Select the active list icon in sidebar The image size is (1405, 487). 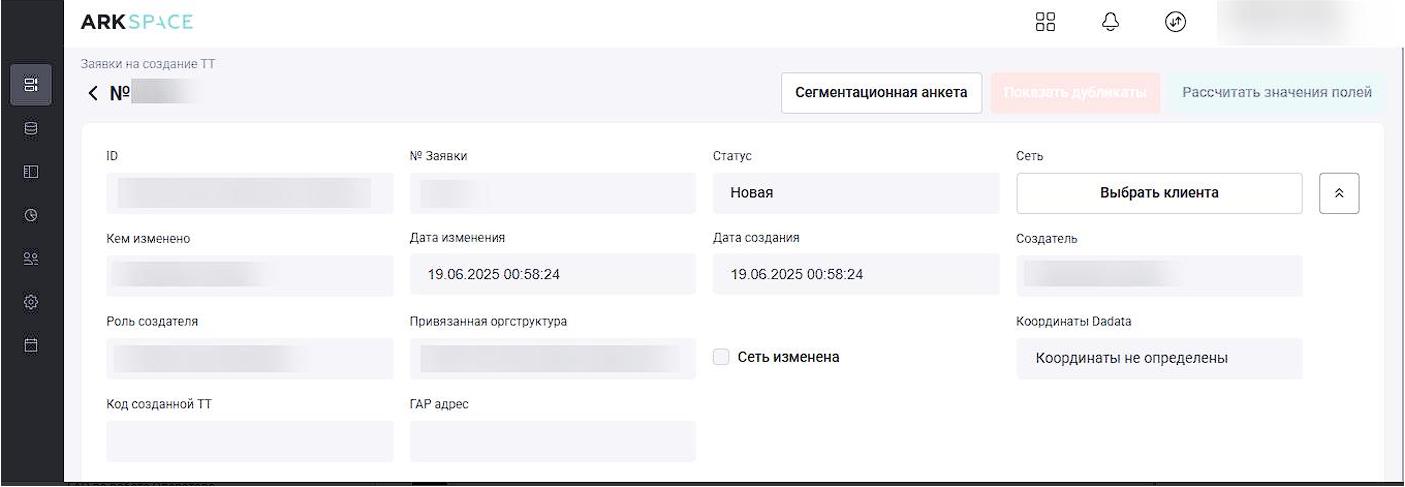click(31, 85)
